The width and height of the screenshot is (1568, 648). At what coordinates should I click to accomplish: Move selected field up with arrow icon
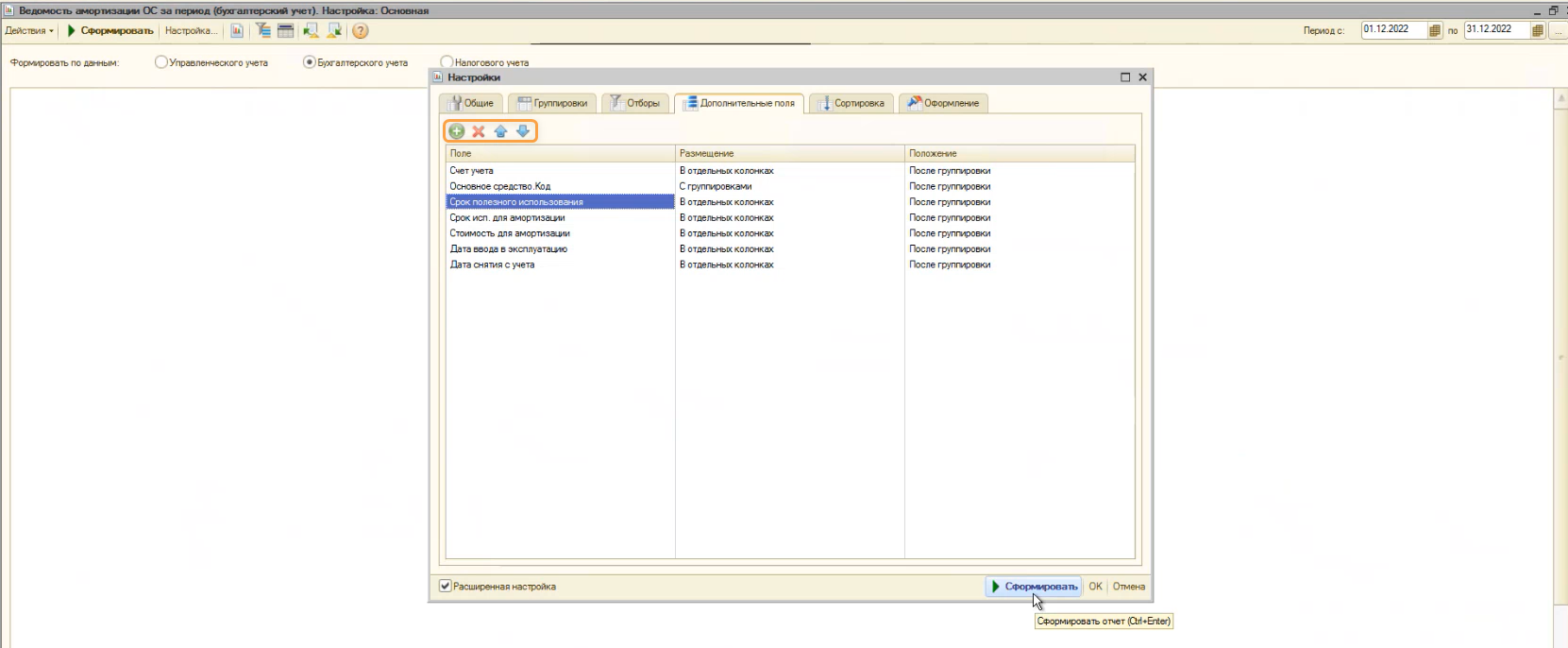click(x=500, y=131)
